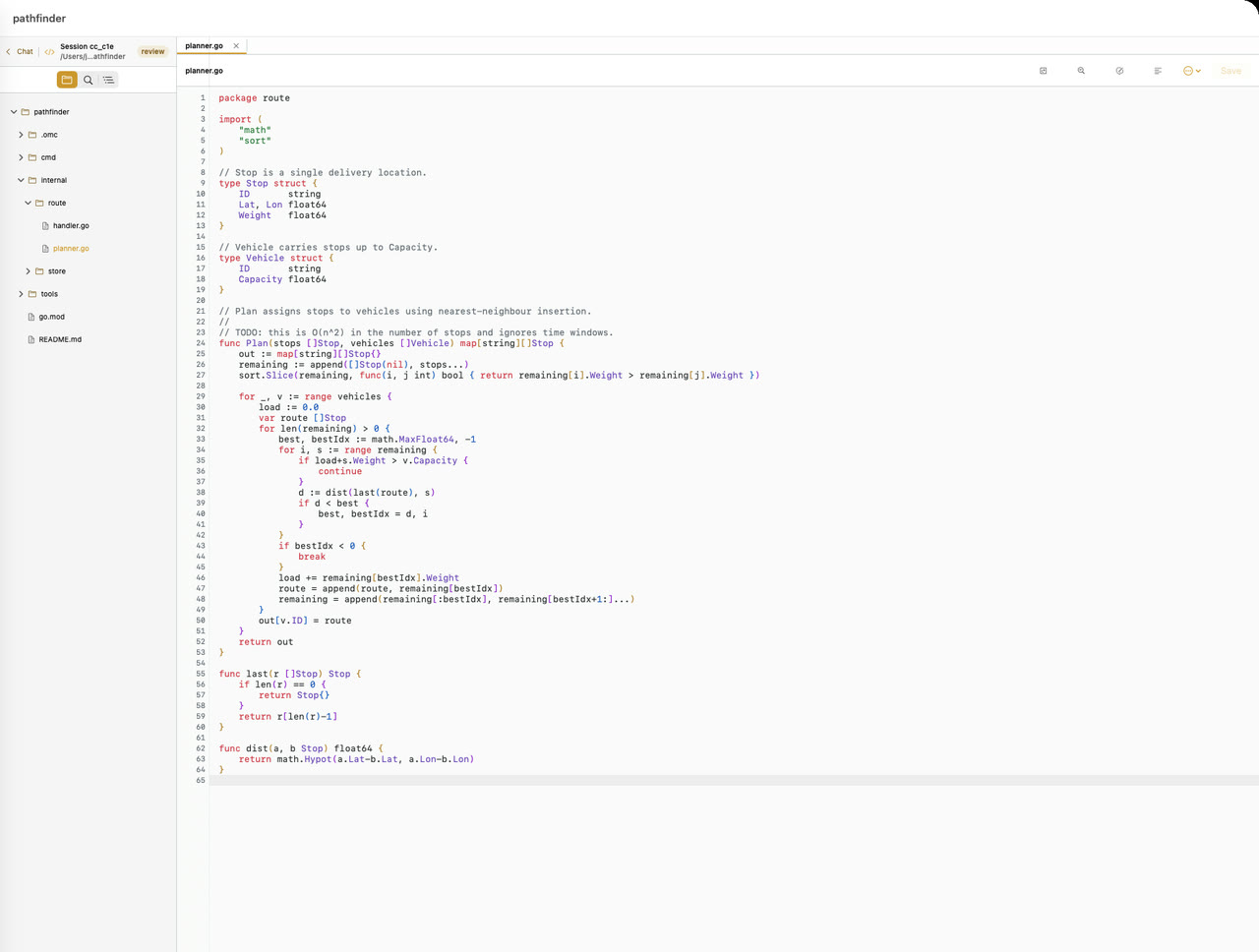This screenshot has width=1259, height=952.
Task: Click the planner.go file icon in tree
Action: pyautogui.click(x=45, y=249)
